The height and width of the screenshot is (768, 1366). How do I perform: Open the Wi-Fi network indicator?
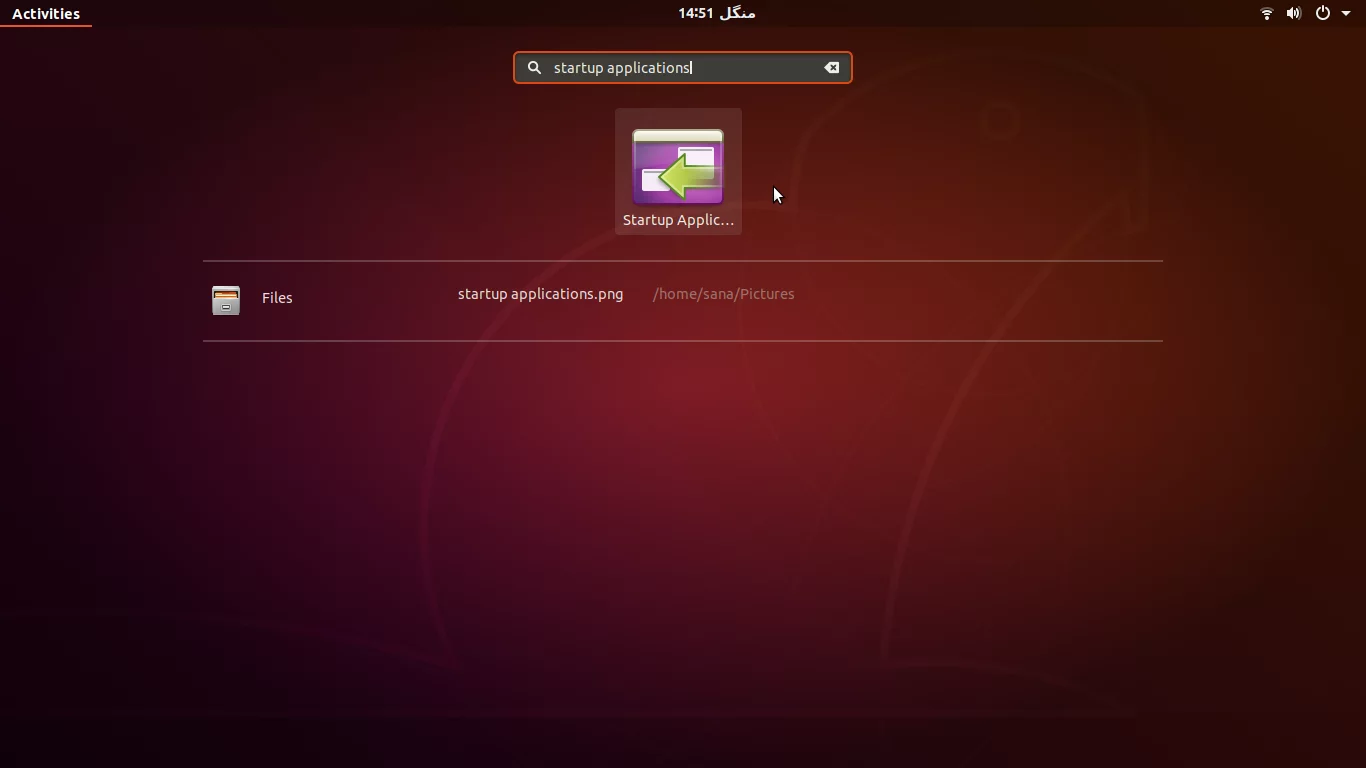coord(1266,13)
